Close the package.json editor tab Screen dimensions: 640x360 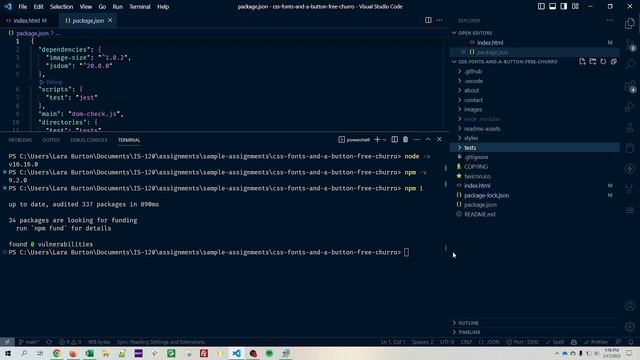click(x=110, y=20)
